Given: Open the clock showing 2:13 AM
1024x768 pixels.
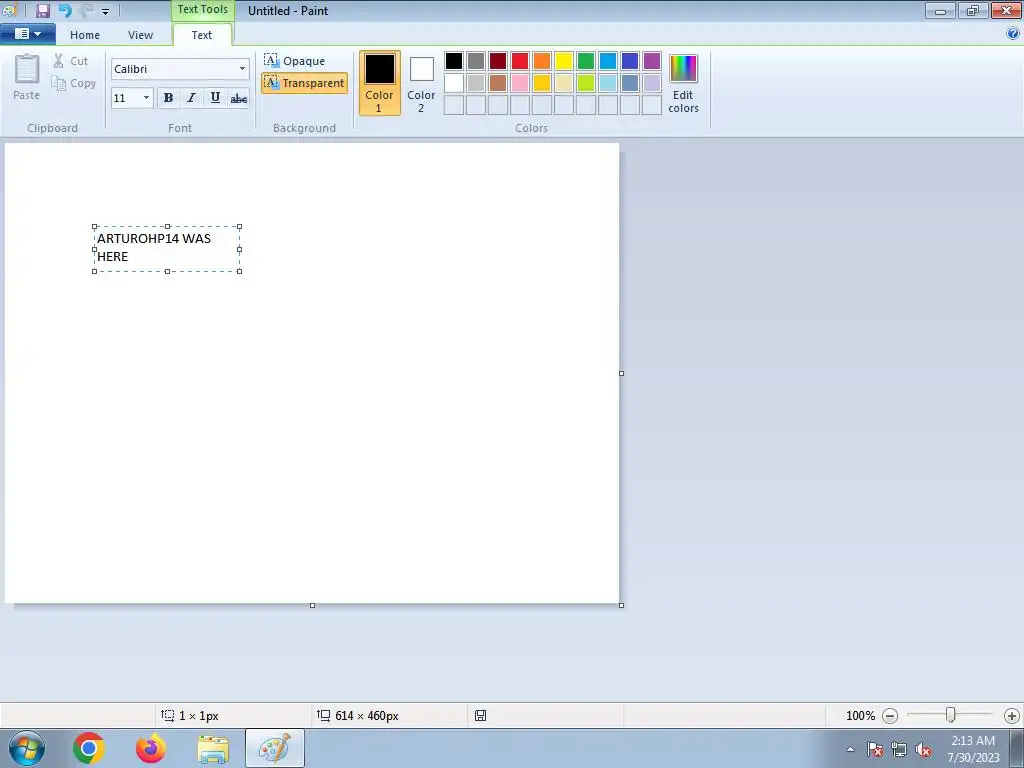Looking at the screenshot, I should pos(974,749).
